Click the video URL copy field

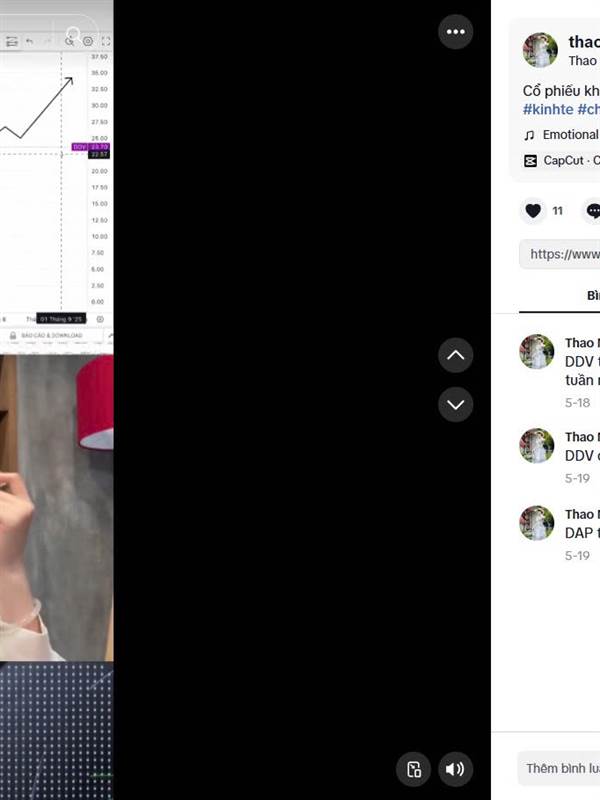tap(560, 254)
